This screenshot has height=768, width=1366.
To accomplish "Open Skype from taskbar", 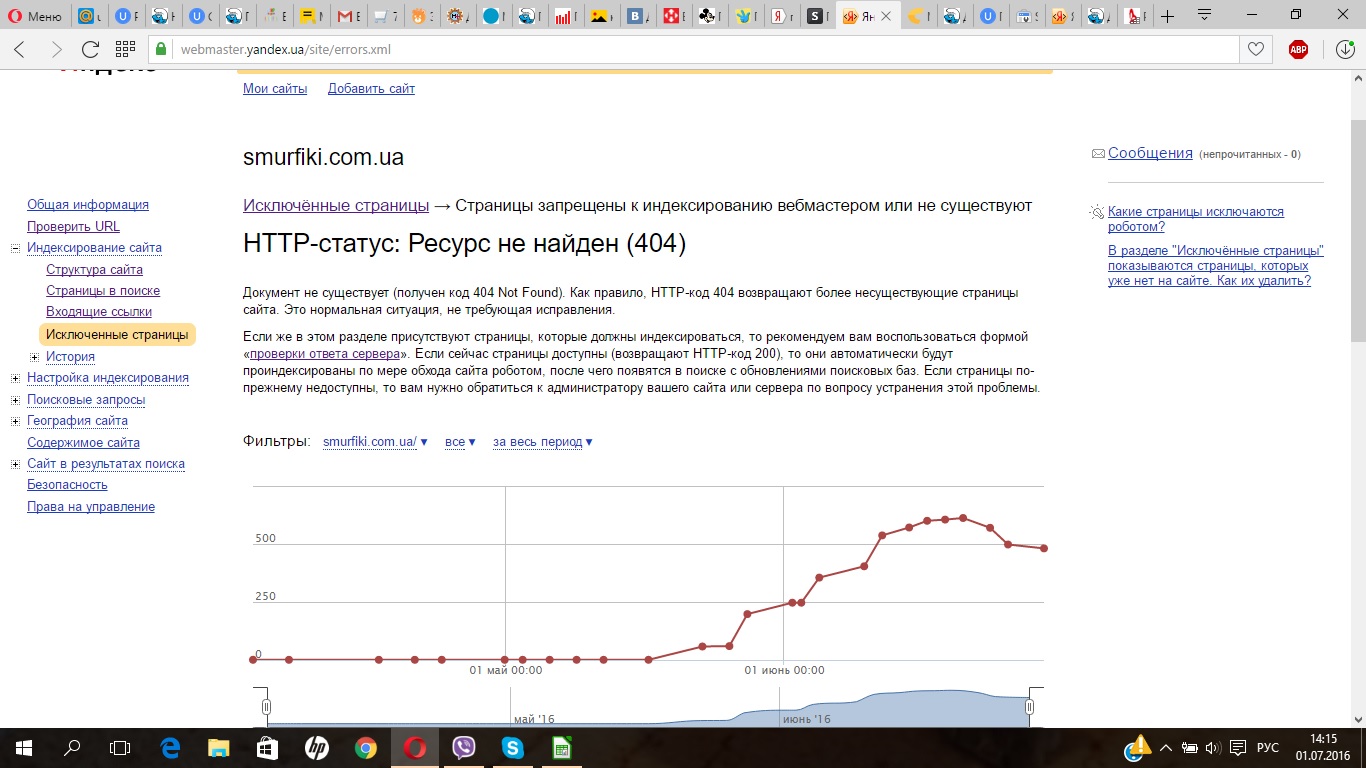I will [513, 747].
